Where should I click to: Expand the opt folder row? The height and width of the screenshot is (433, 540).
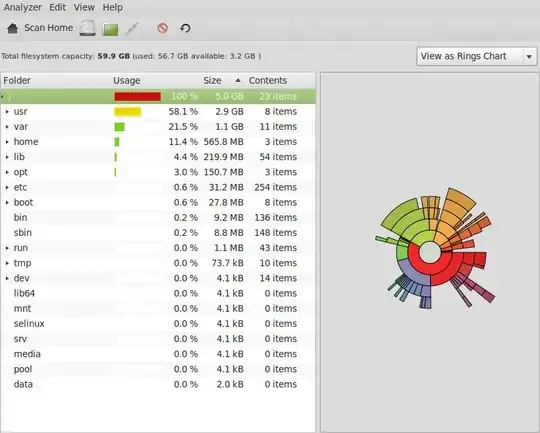click(x=7, y=172)
